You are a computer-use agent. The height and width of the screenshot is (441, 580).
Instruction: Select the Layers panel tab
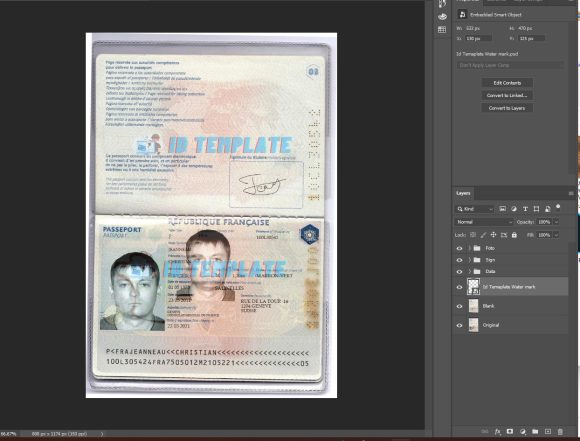(463, 193)
